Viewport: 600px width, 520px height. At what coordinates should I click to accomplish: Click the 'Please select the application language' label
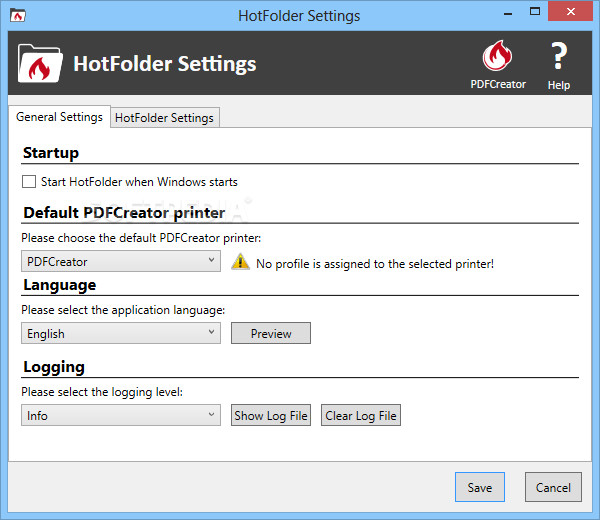point(123,310)
